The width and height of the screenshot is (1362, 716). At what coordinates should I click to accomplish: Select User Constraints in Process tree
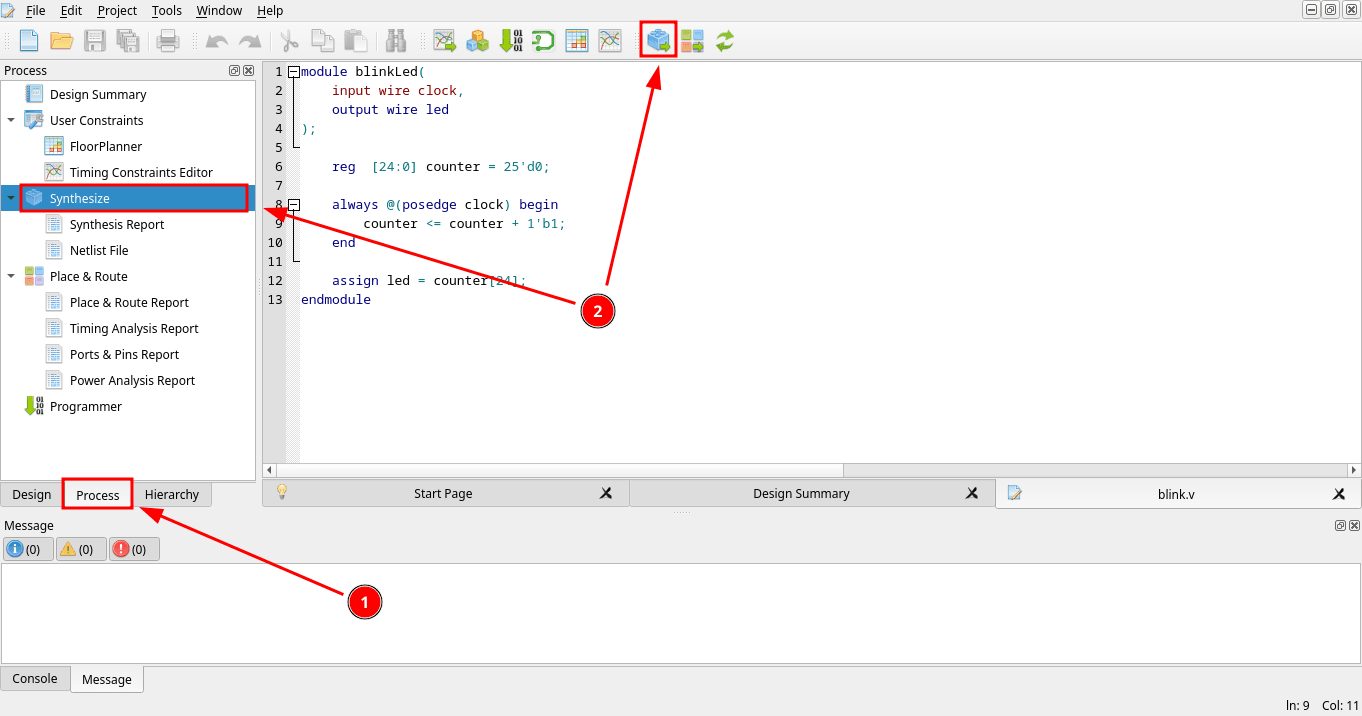96,120
